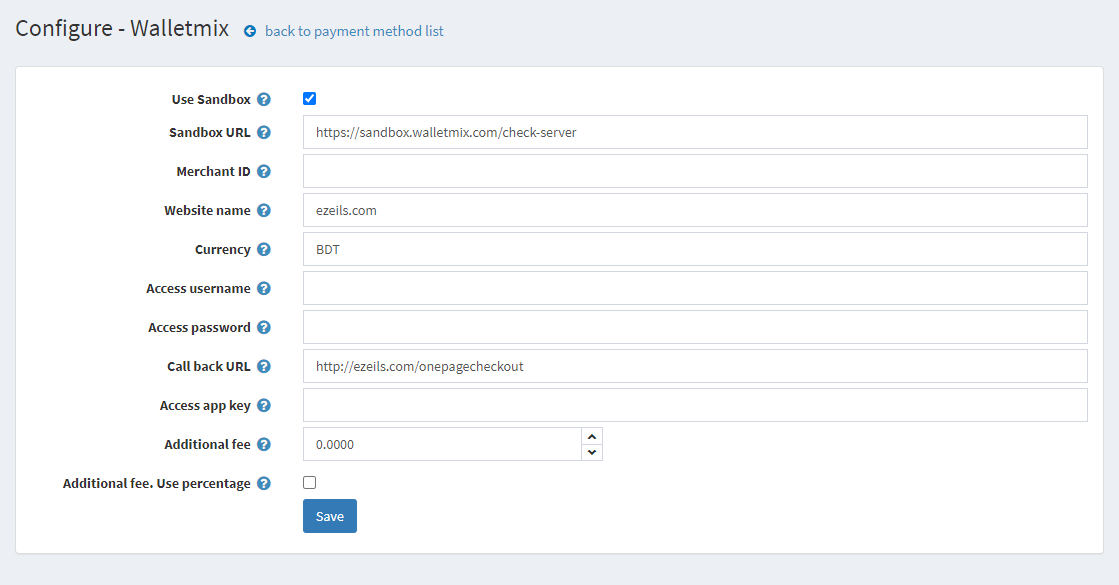
Task: Click the Website name label text
Action: [x=208, y=210]
